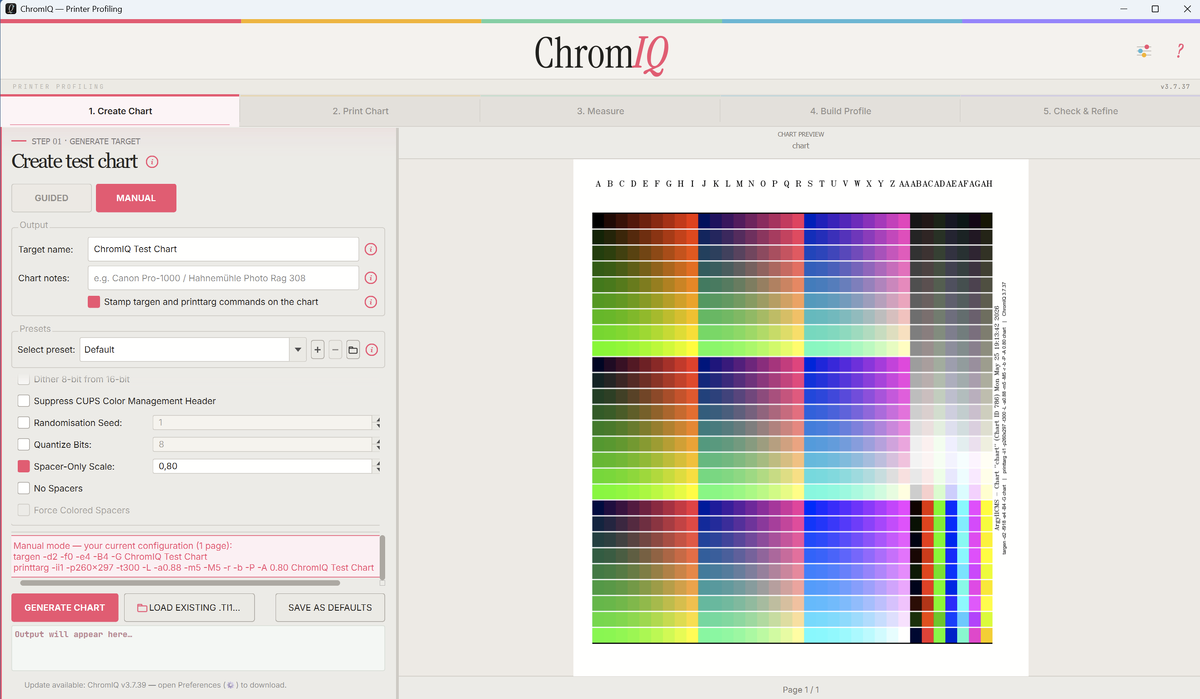Click the Output will appear here text area
Image resolution: width=1200 pixels, height=699 pixels.
coord(198,648)
